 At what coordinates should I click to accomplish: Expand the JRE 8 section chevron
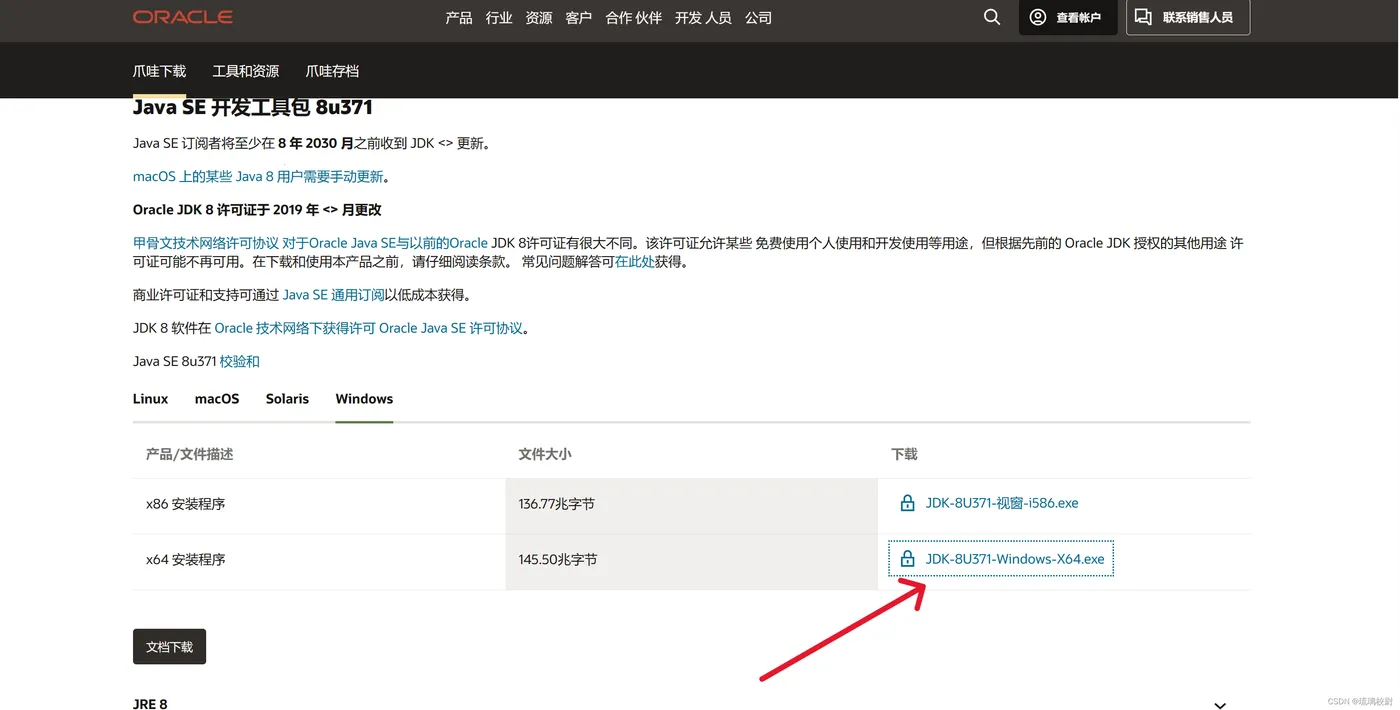(1220, 705)
